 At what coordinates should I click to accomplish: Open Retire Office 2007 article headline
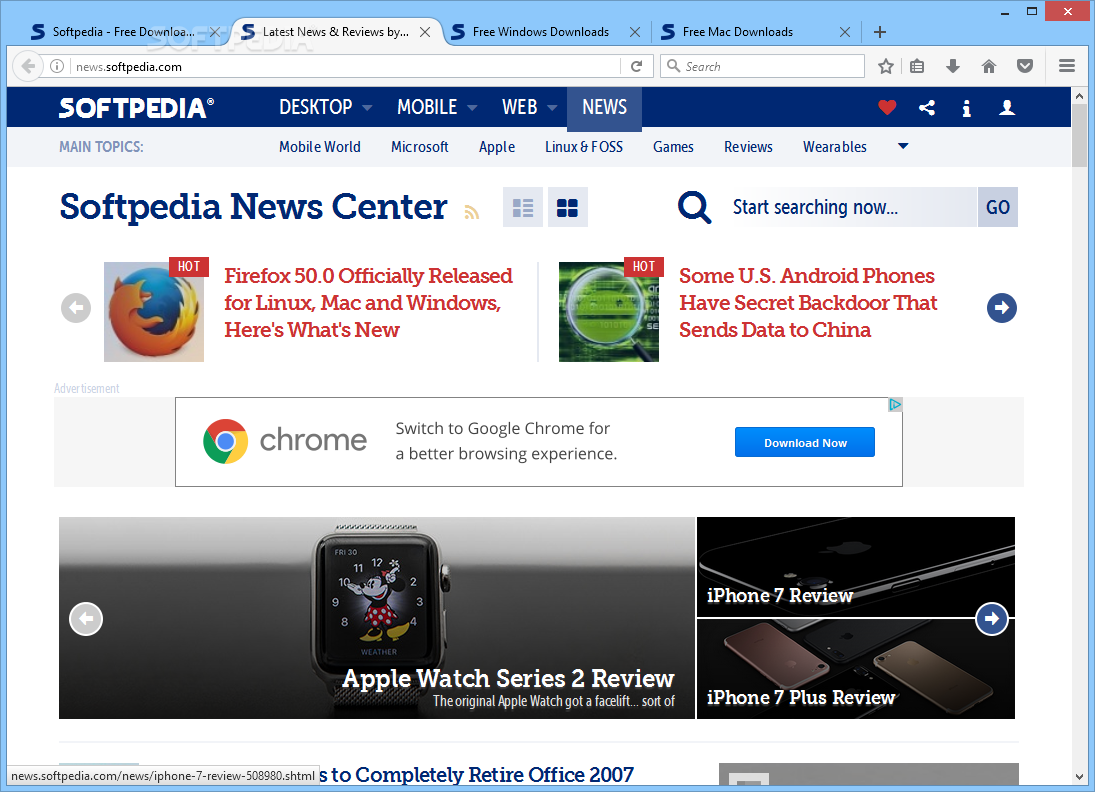tap(477, 775)
